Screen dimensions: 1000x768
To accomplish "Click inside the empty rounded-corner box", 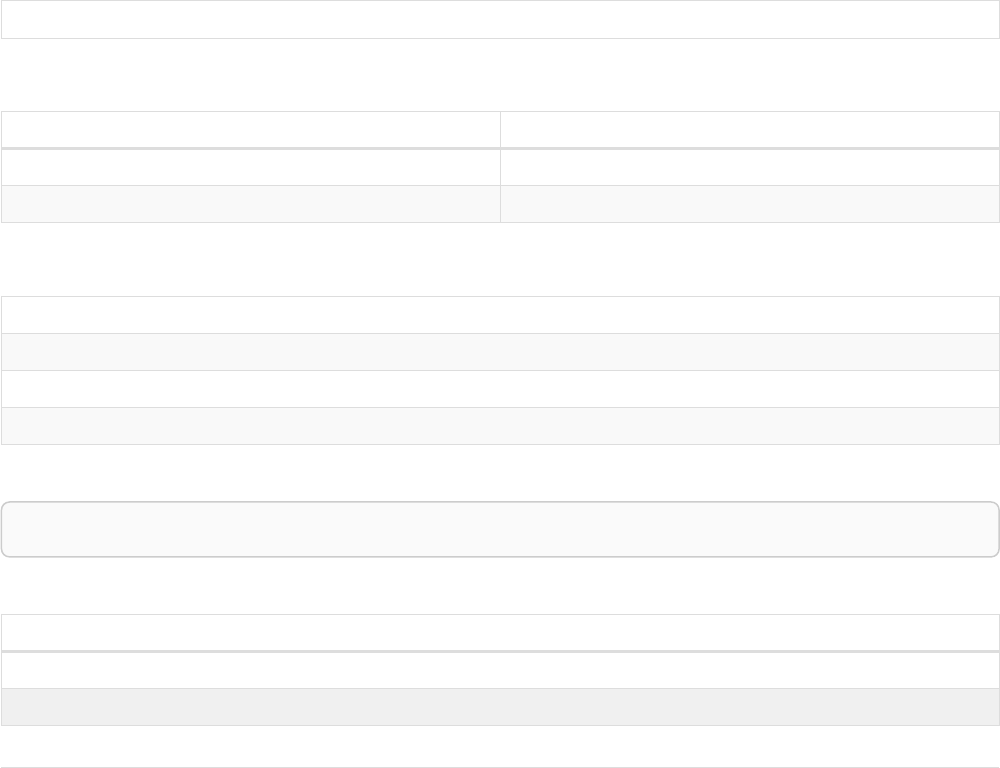I will click(500, 529).
